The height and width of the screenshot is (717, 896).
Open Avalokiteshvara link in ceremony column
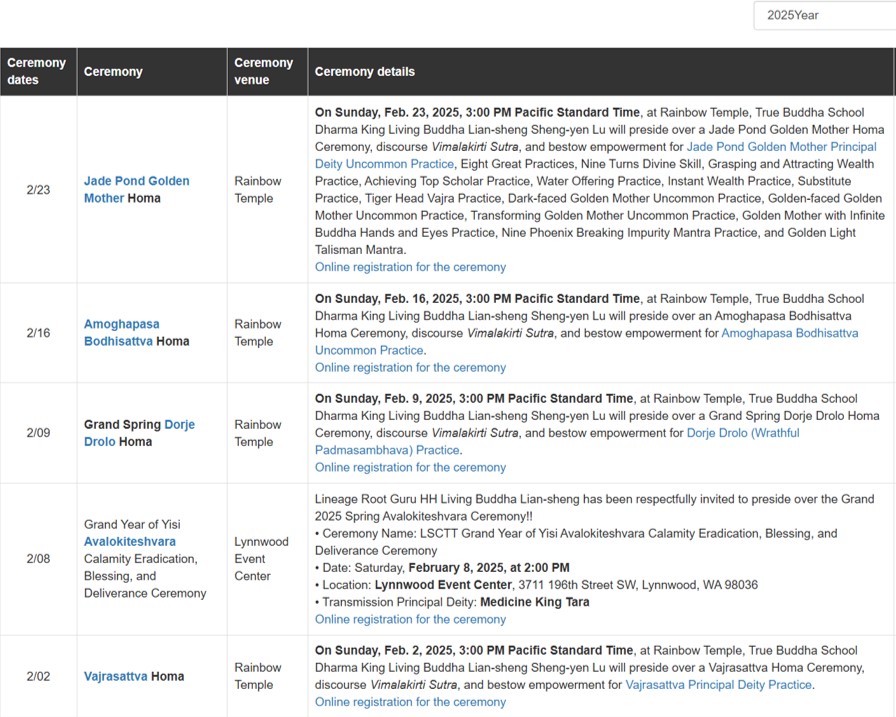(130, 542)
